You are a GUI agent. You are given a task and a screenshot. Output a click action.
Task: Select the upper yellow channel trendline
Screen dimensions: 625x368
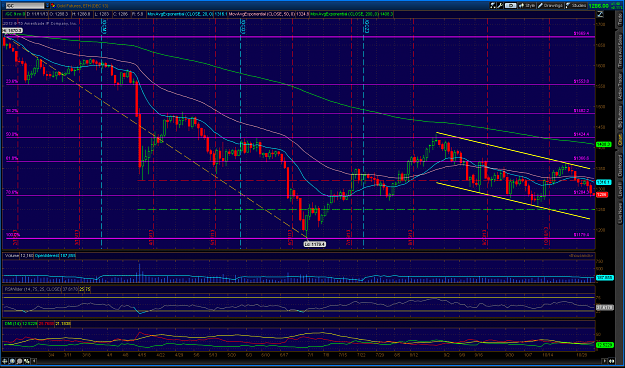click(513, 150)
